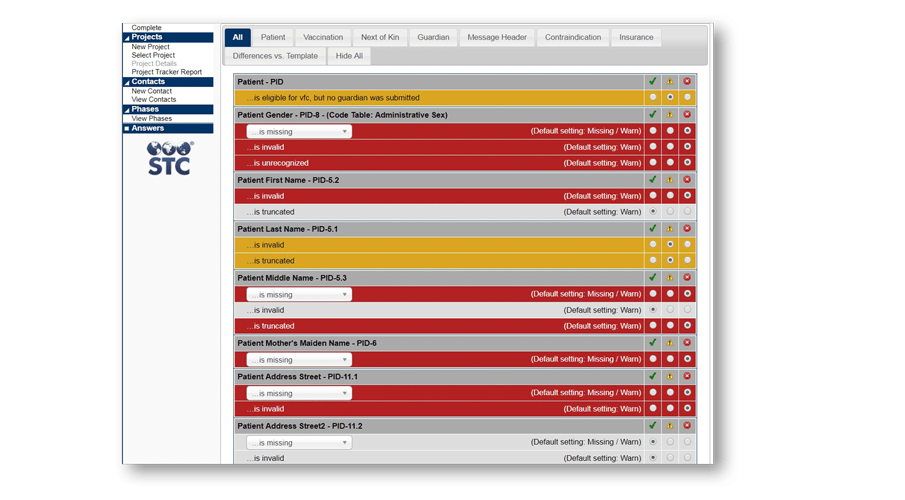The image size is (905, 500).
Task: Select accept radio for Patient Gender is invalid
Action: pos(653,147)
